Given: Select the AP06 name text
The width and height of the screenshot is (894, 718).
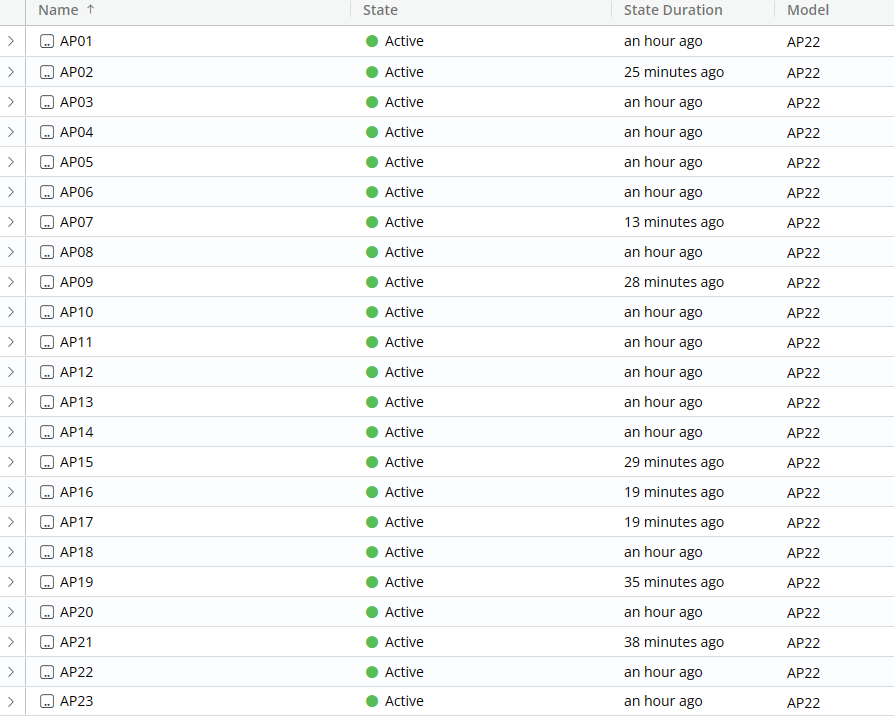Looking at the screenshot, I should coord(76,192).
